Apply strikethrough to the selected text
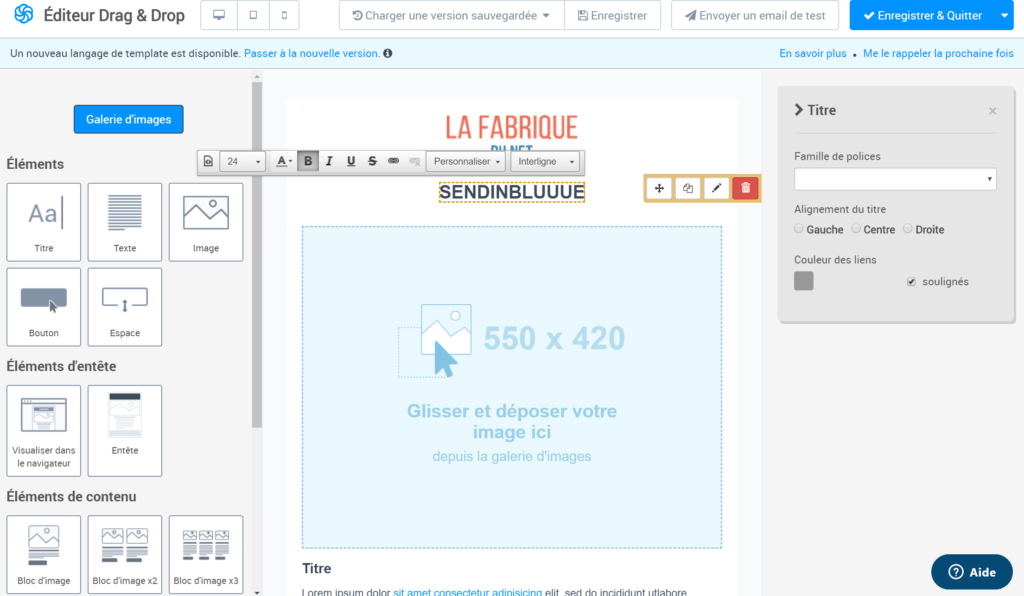This screenshot has width=1024, height=596. click(x=372, y=161)
